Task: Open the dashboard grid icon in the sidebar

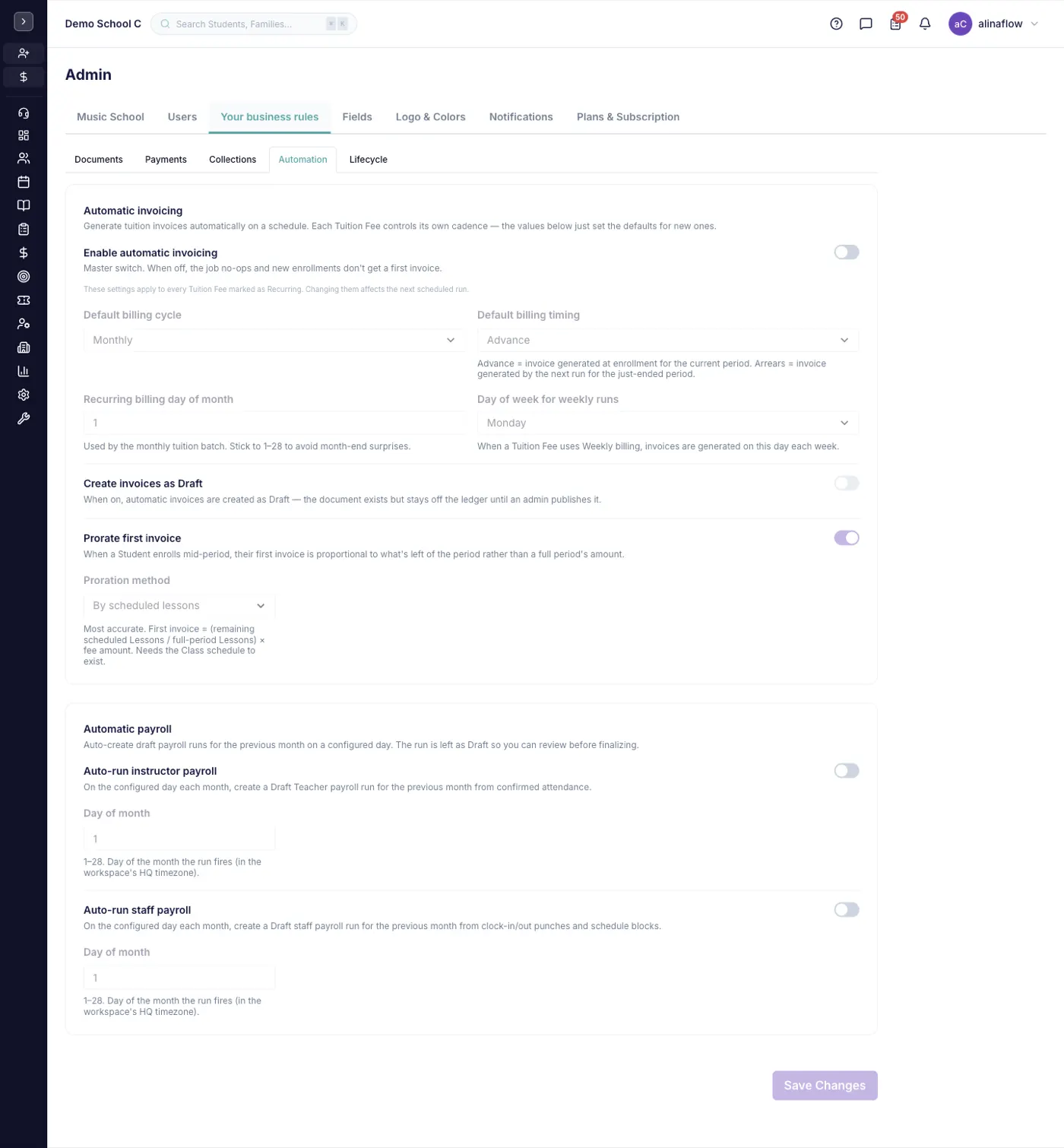Action: [x=24, y=135]
